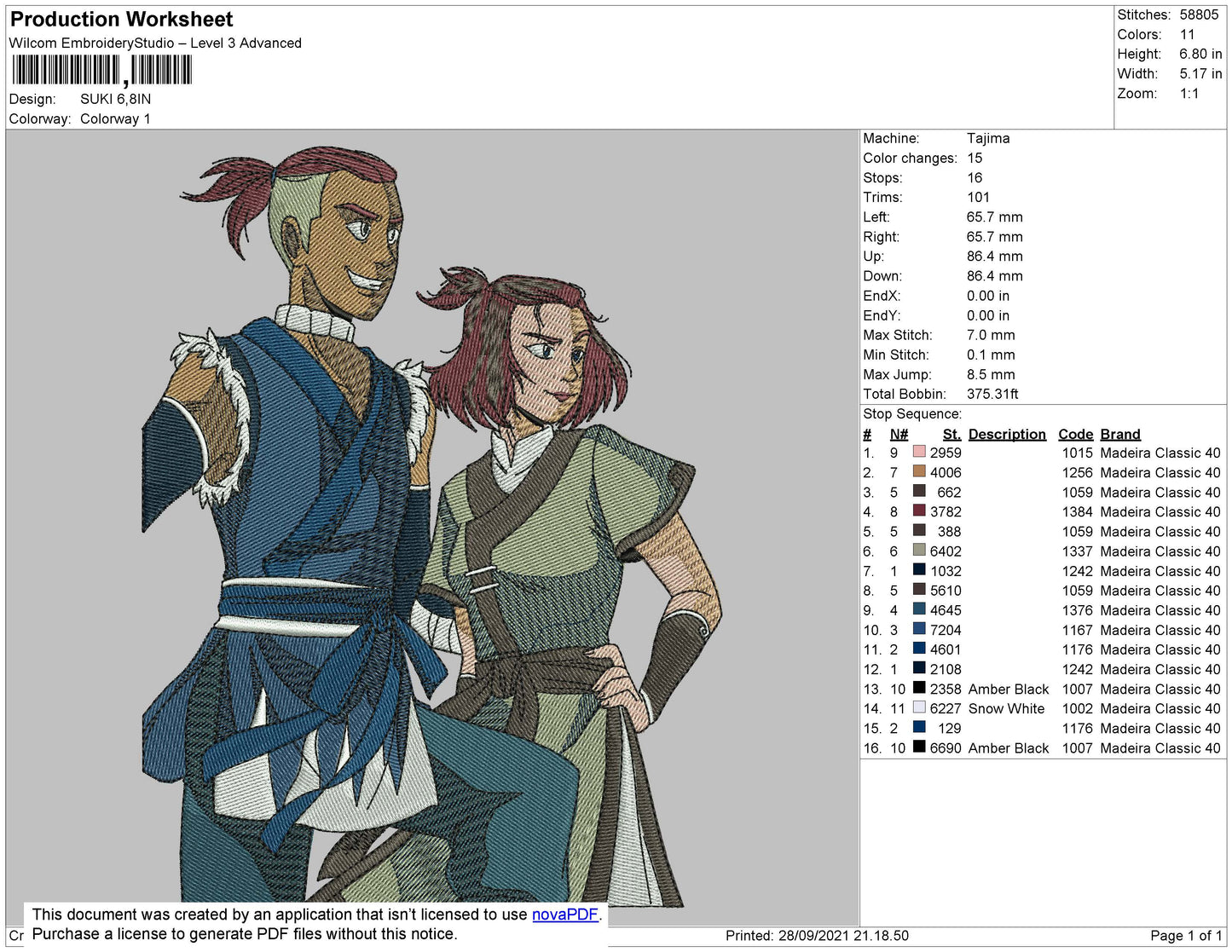Click the color swatch beside stitch count 1032
This screenshot has height=952, width=1232.
(x=919, y=571)
